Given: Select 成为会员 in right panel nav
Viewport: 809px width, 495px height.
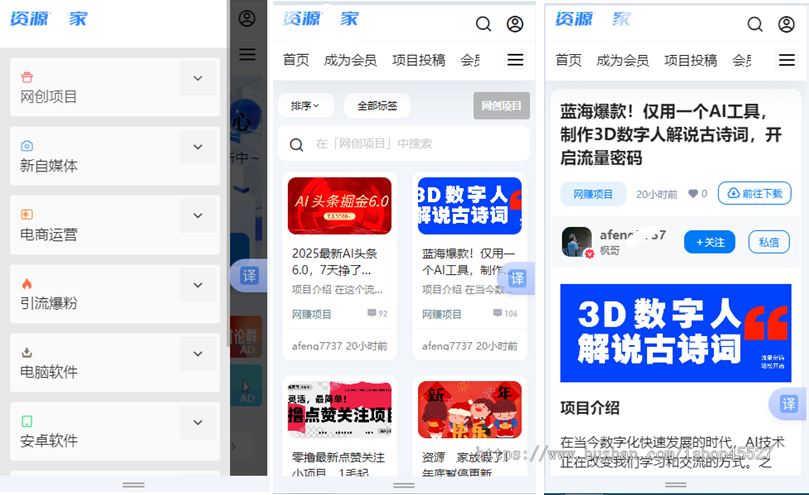Looking at the screenshot, I should (x=622, y=60).
